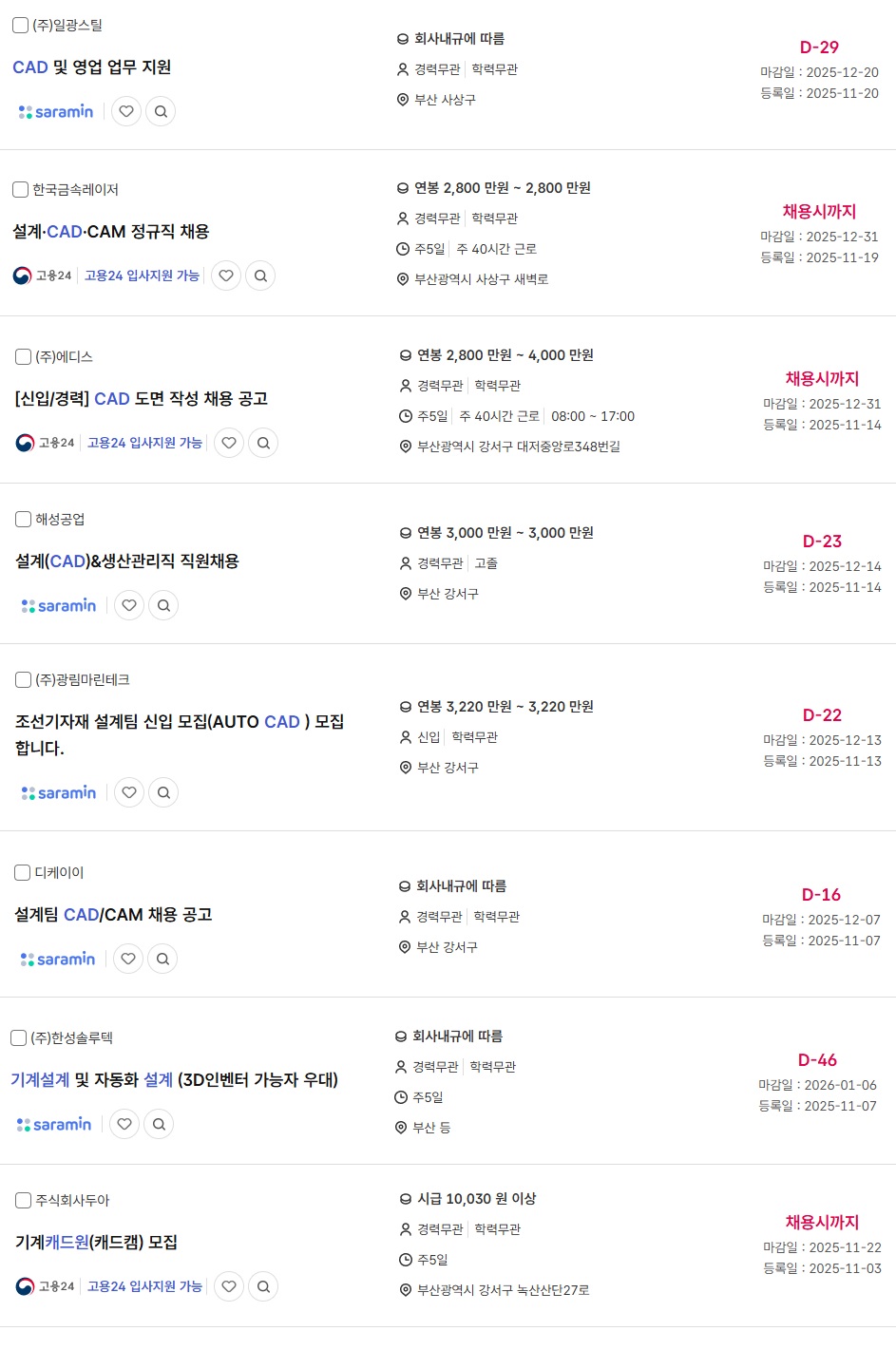
Task: Favorite the 조선기자재 설계팀 신입 모집 posting
Action: click(129, 792)
